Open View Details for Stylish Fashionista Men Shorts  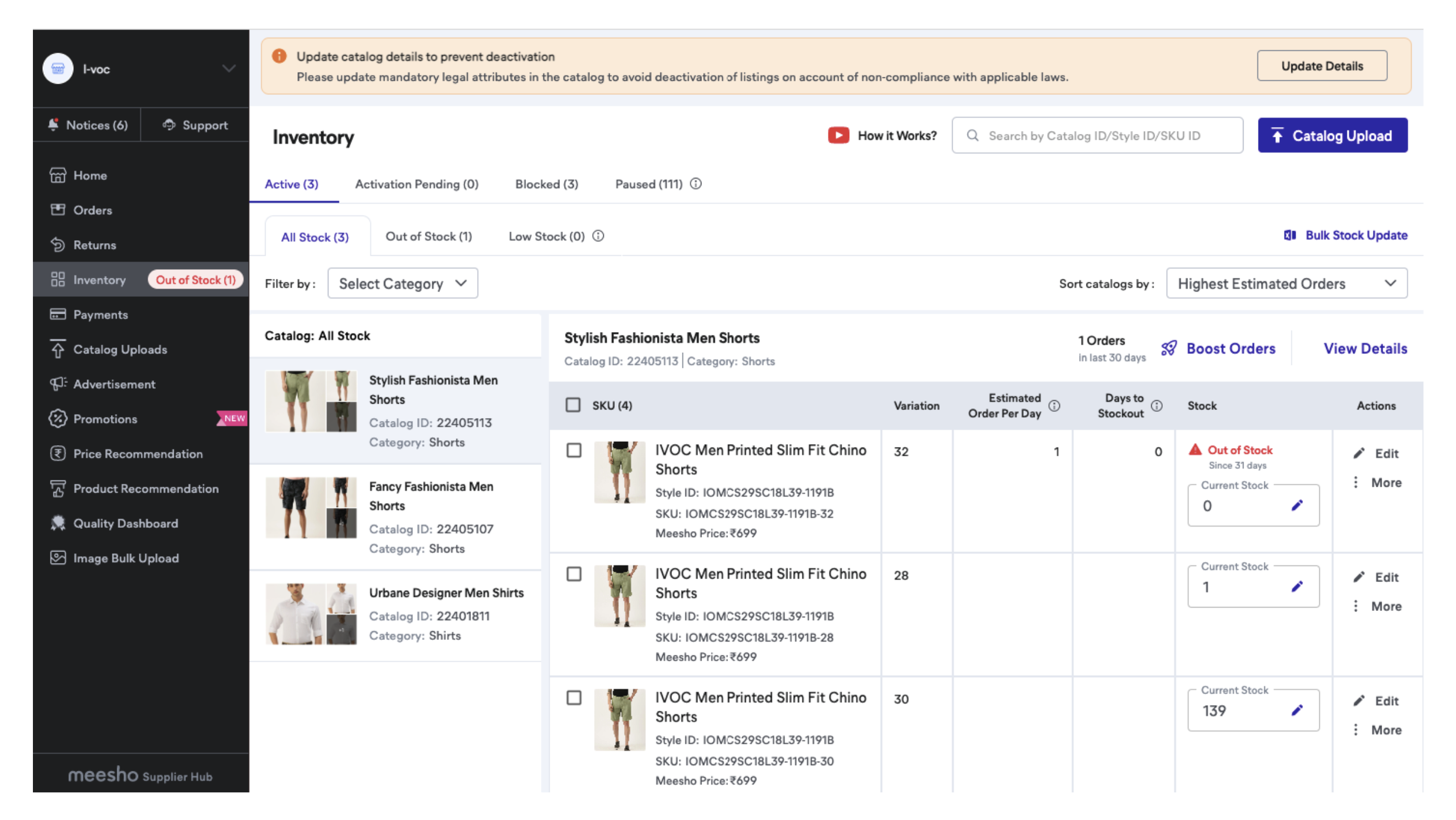(1365, 348)
